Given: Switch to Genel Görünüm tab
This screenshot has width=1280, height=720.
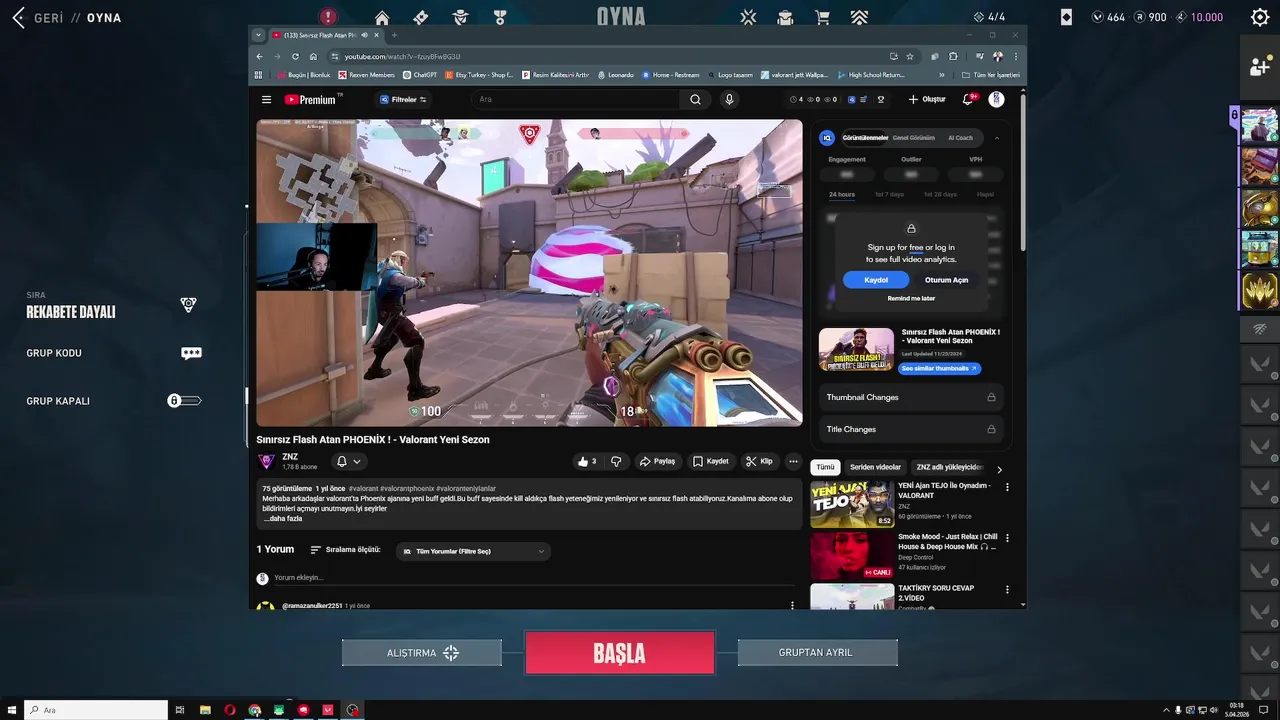Looking at the screenshot, I should pos(914,138).
